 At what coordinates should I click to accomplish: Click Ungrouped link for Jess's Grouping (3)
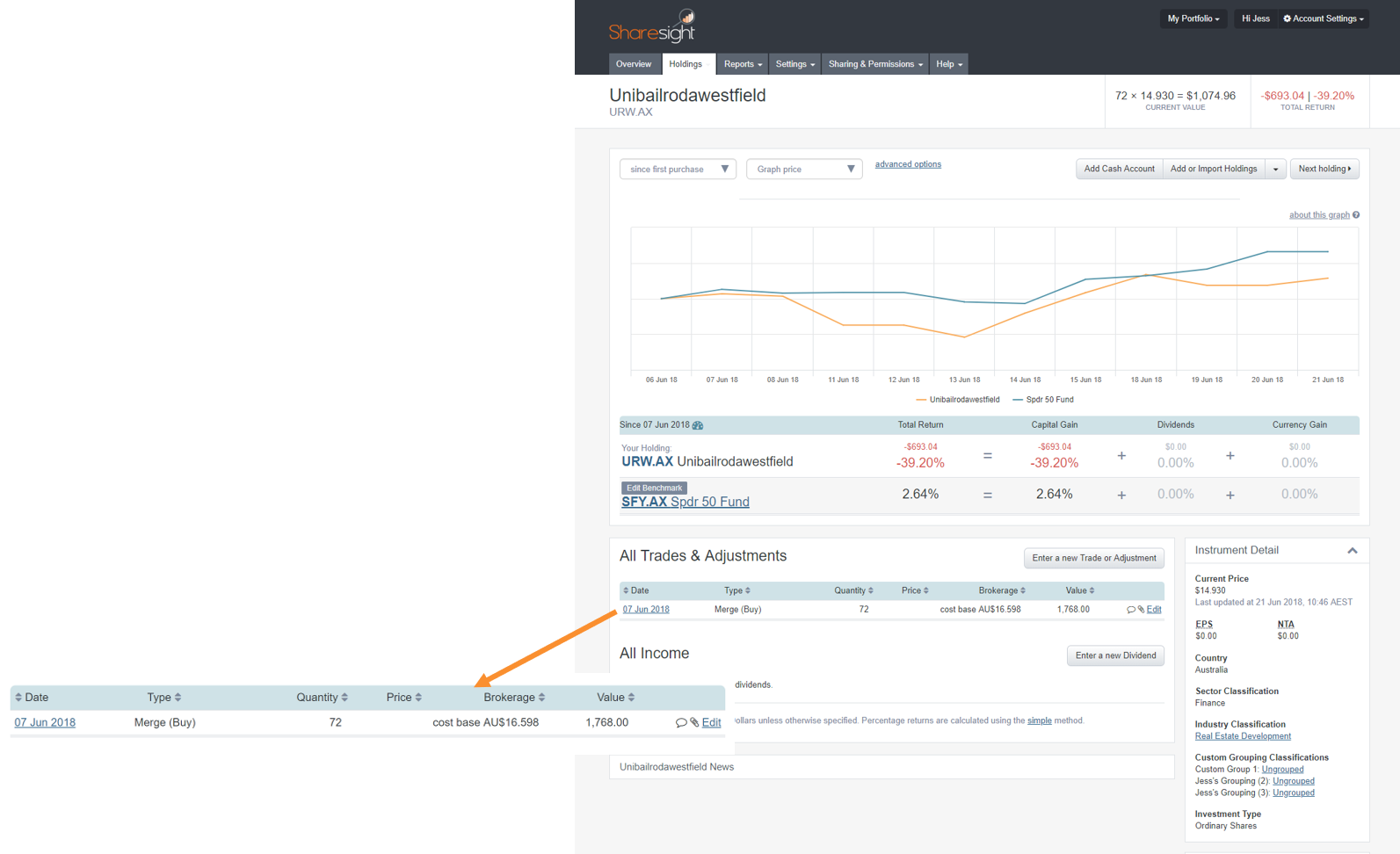1294,792
